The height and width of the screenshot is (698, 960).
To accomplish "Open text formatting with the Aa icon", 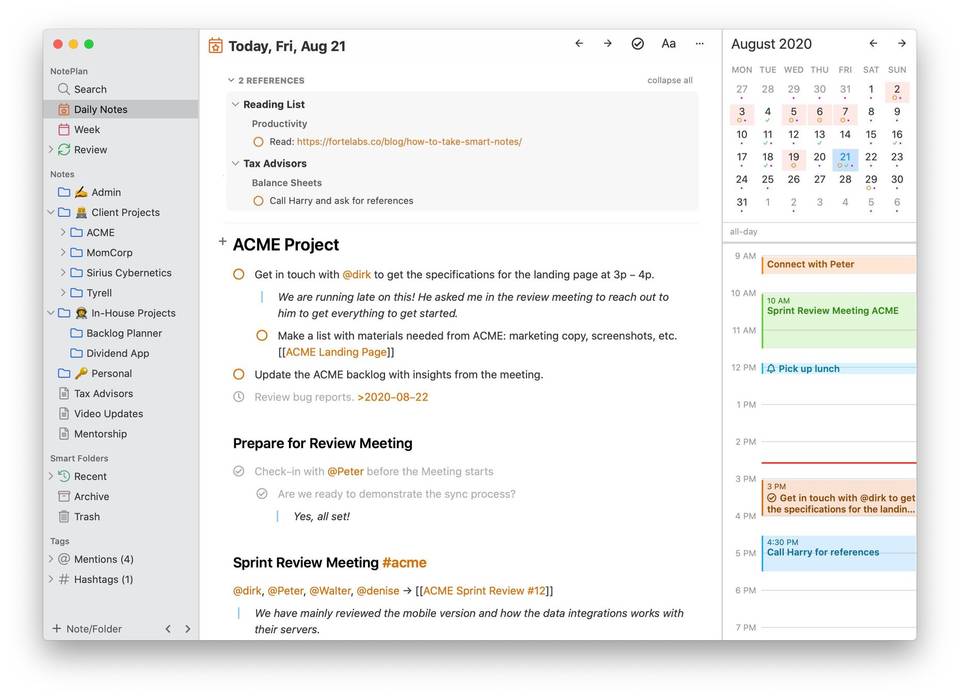I will coord(668,44).
